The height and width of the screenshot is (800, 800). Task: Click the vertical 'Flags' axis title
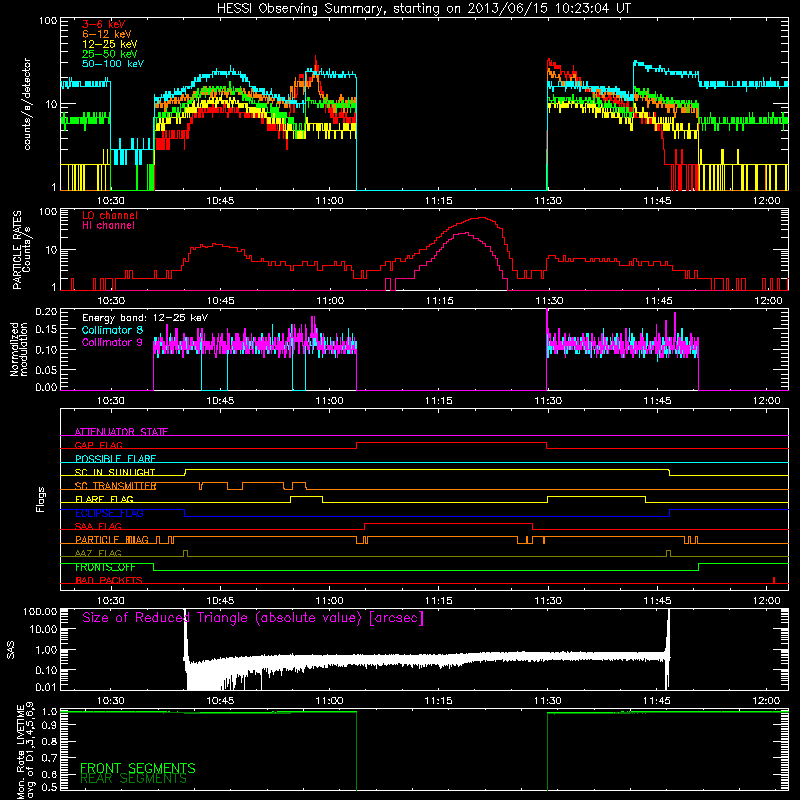[x=41, y=500]
